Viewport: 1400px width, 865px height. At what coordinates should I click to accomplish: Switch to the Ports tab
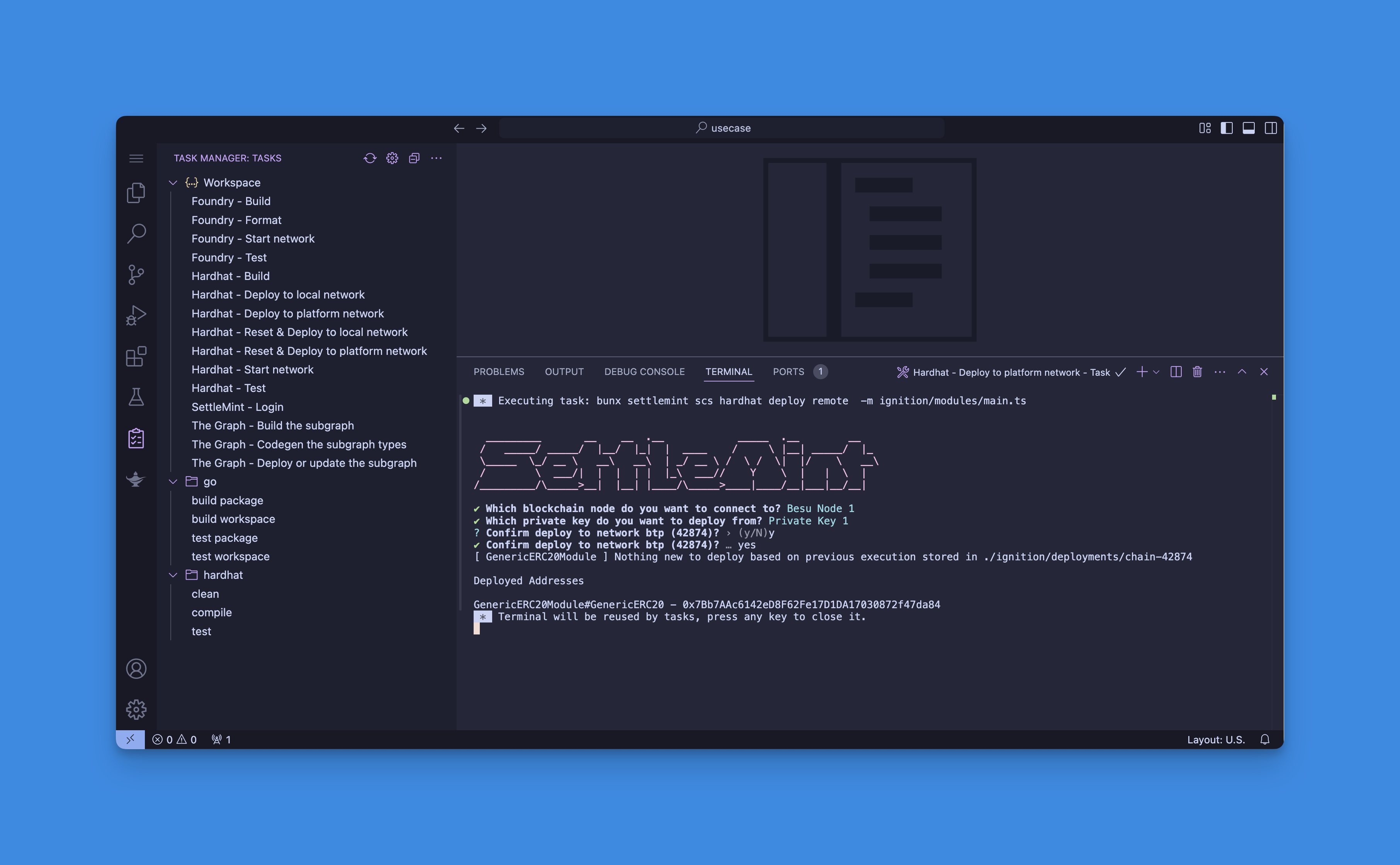[799, 372]
